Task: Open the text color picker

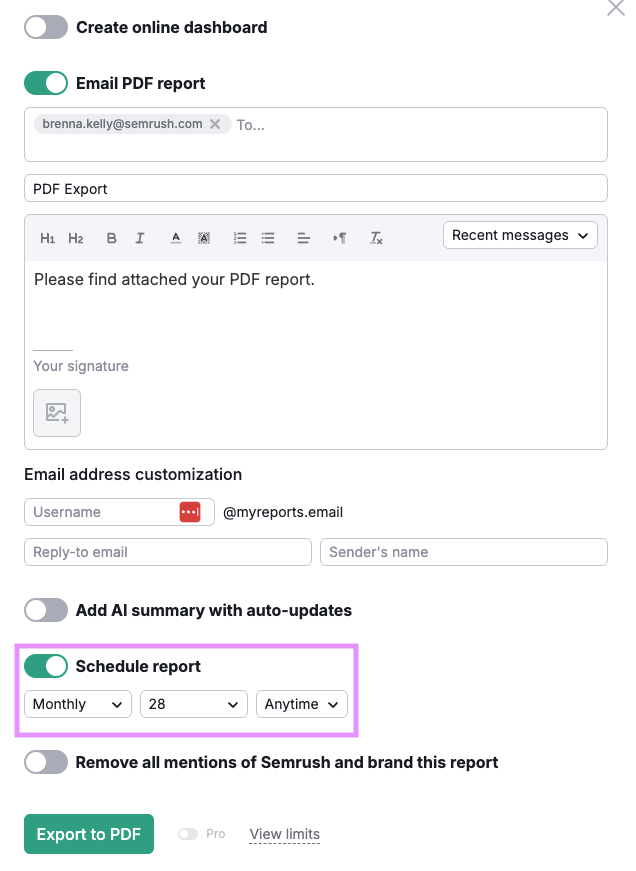Action: [x=175, y=238]
